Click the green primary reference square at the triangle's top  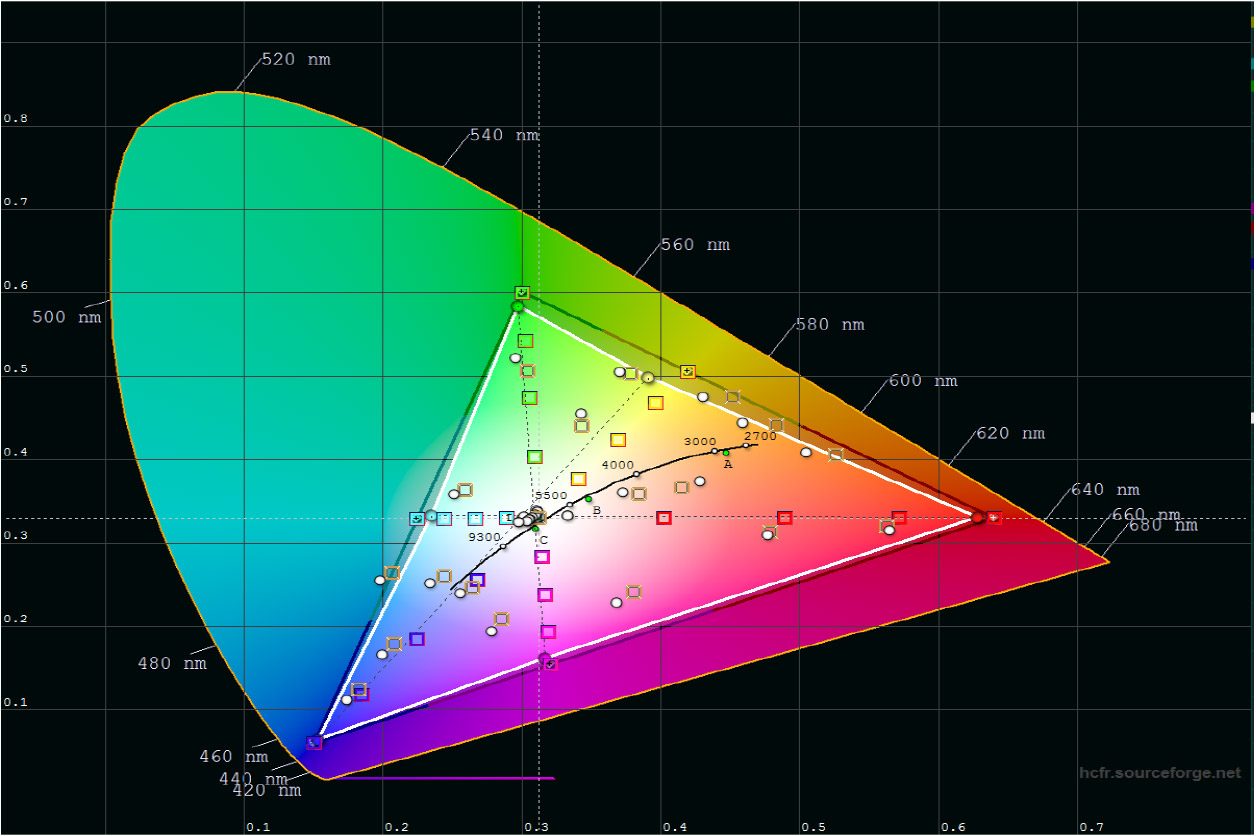[522, 293]
